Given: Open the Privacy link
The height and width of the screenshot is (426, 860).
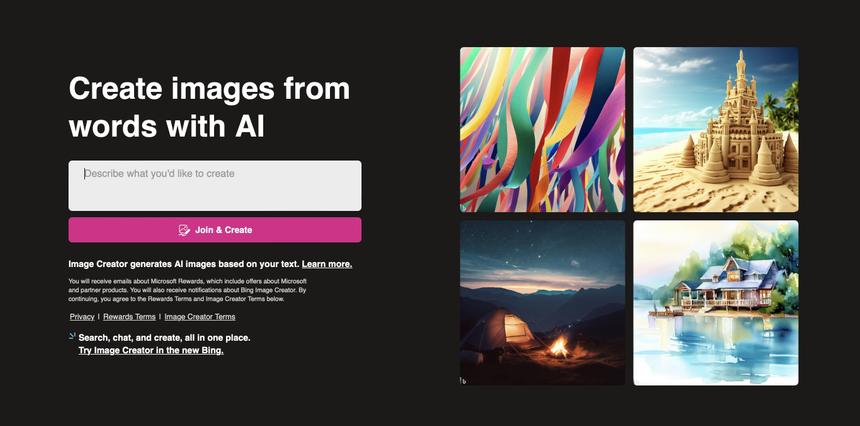Looking at the screenshot, I should click(x=82, y=317).
